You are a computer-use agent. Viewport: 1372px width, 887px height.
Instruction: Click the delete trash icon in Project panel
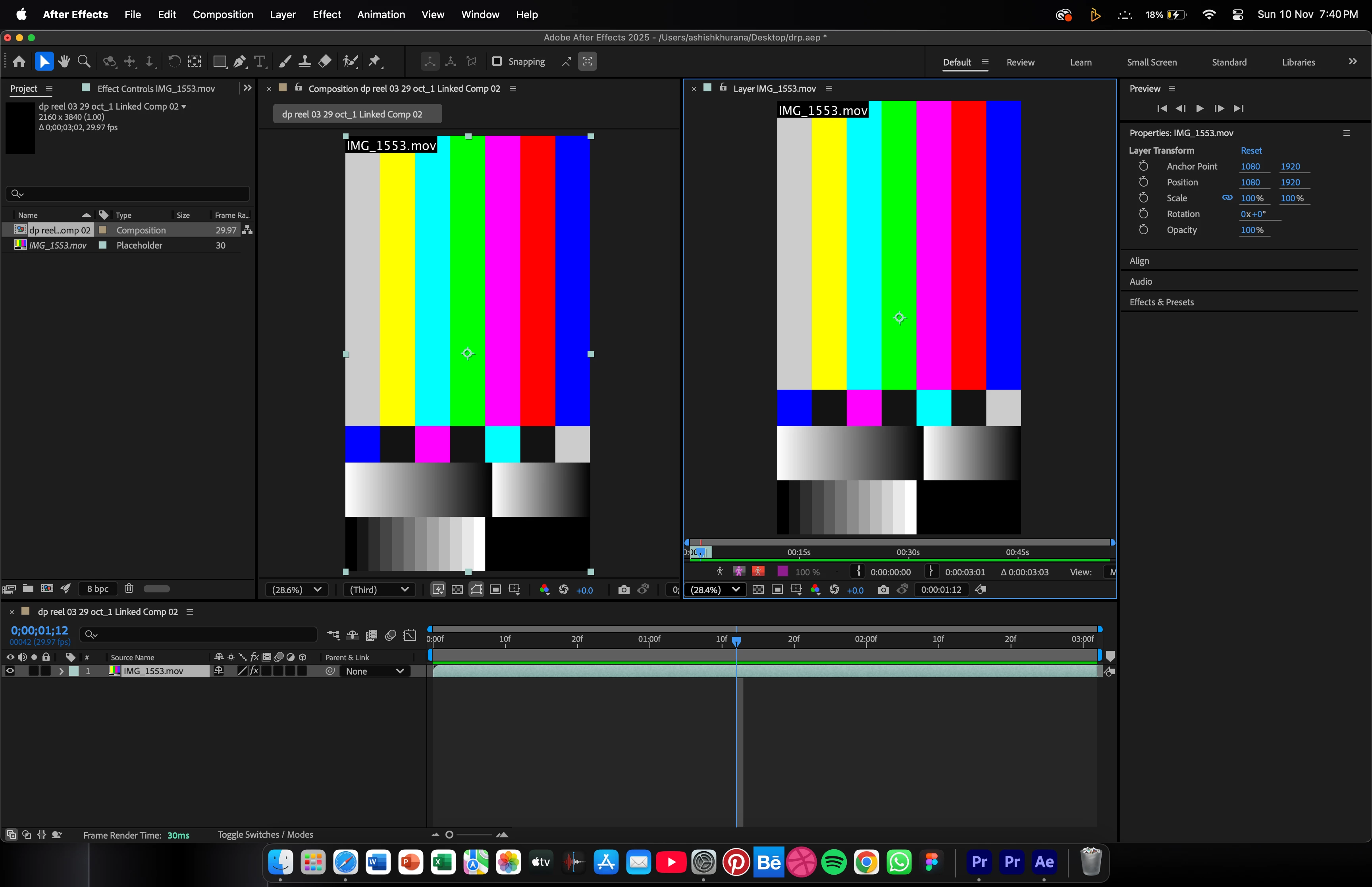tap(129, 588)
